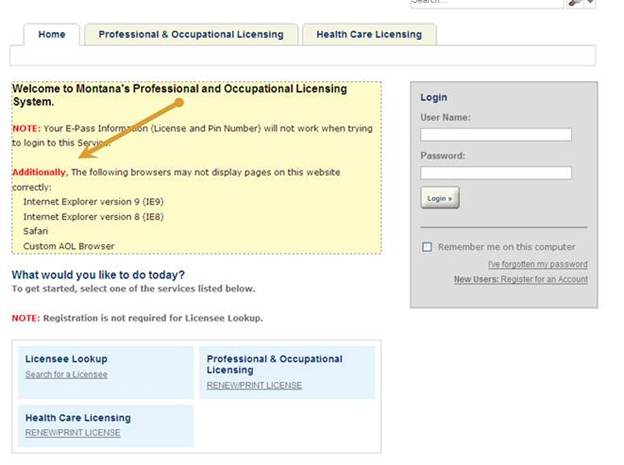Screen dimensions: 624x465
Task: Follow the Search for a Licensee link
Action: [x=66, y=375]
